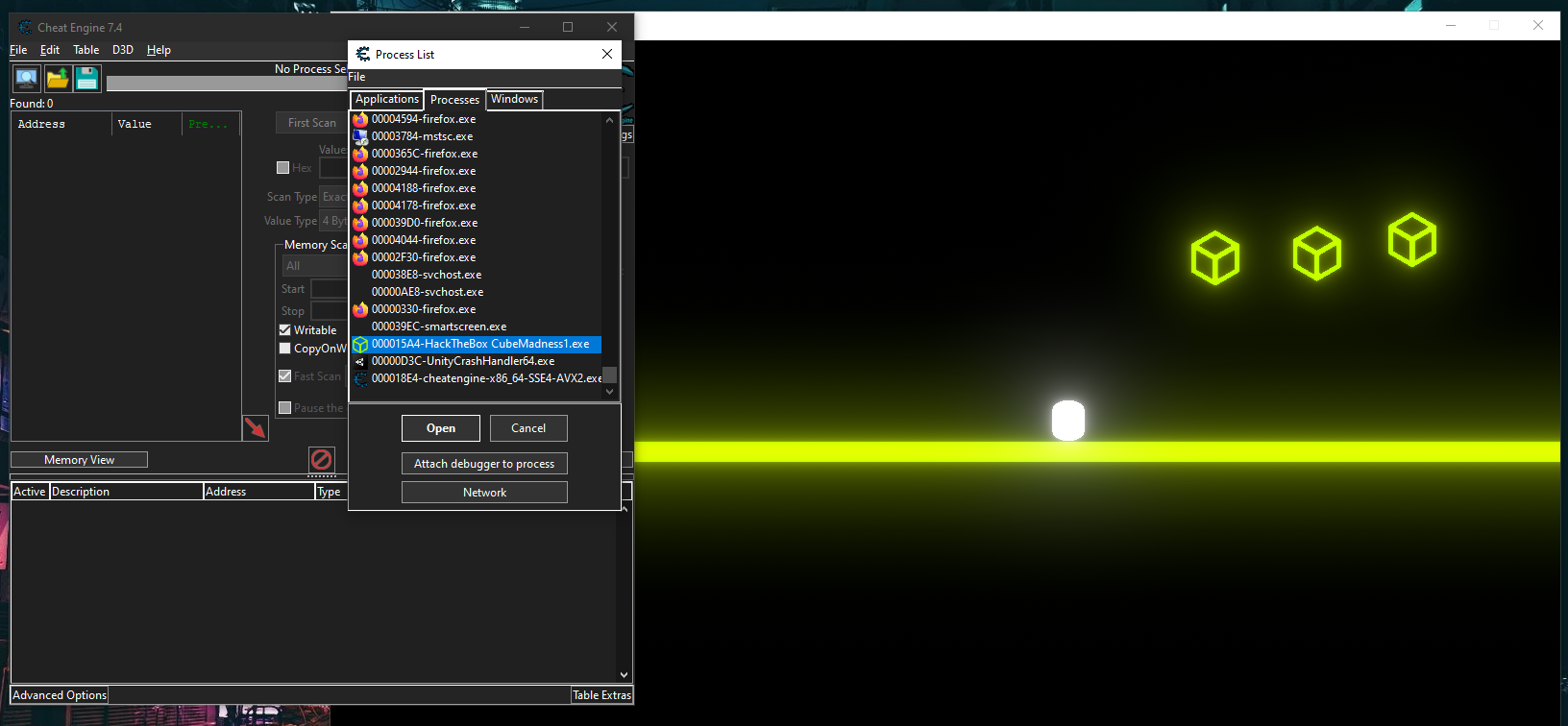
Task: Toggle the Fast Scan checkbox
Action: pos(284,375)
